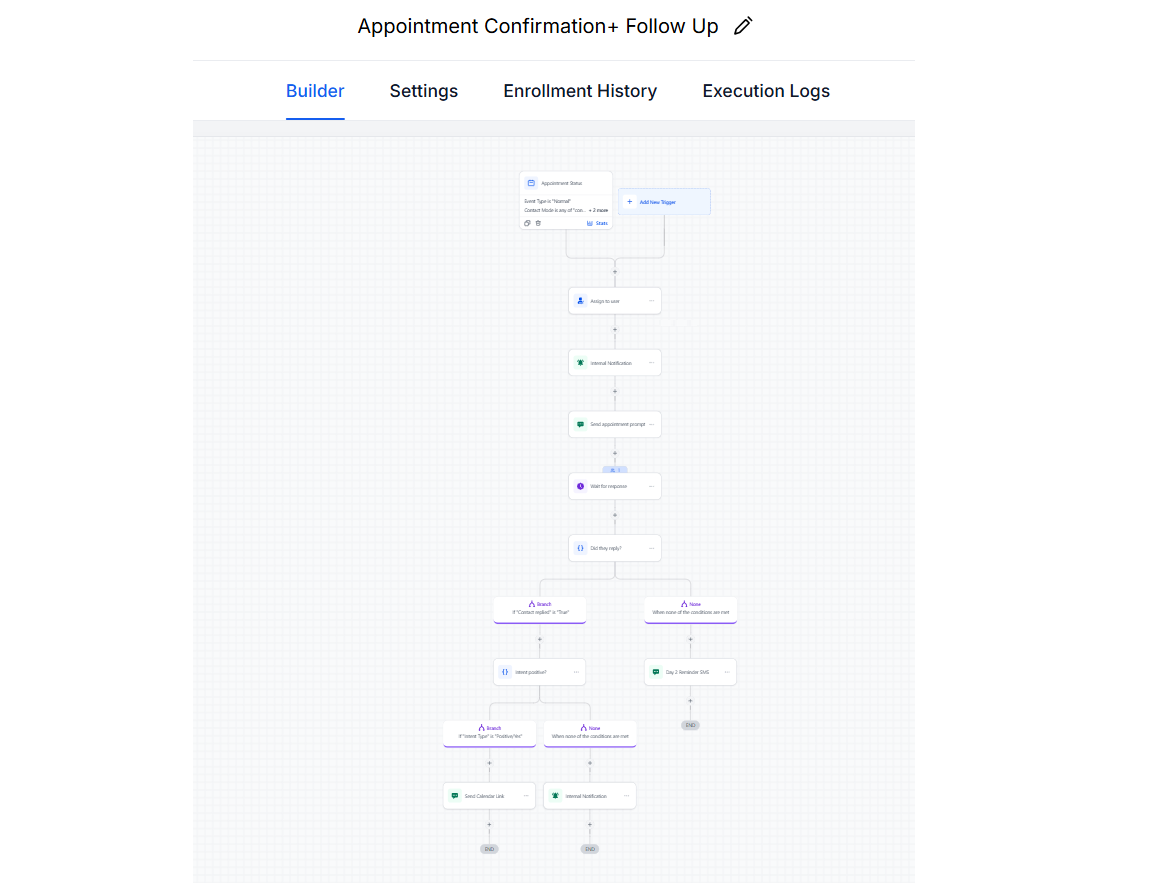This screenshot has height=883, width=1152.
Task: Click the Assign to user person icon
Action: tap(580, 300)
